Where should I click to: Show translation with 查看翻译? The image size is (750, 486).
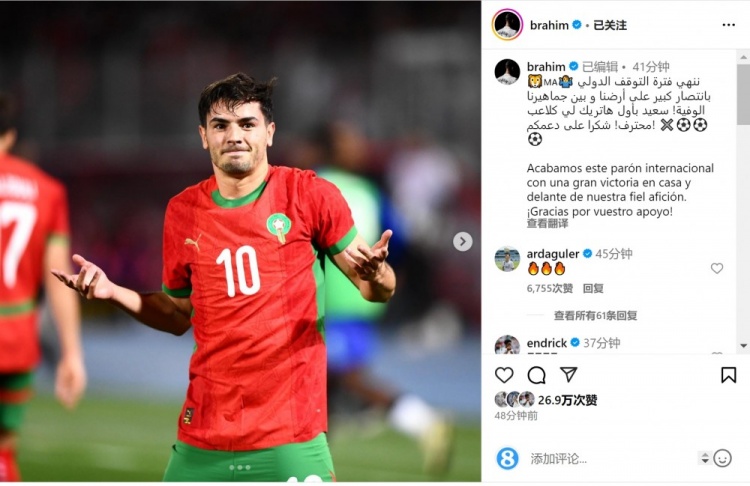pos(548,223)
